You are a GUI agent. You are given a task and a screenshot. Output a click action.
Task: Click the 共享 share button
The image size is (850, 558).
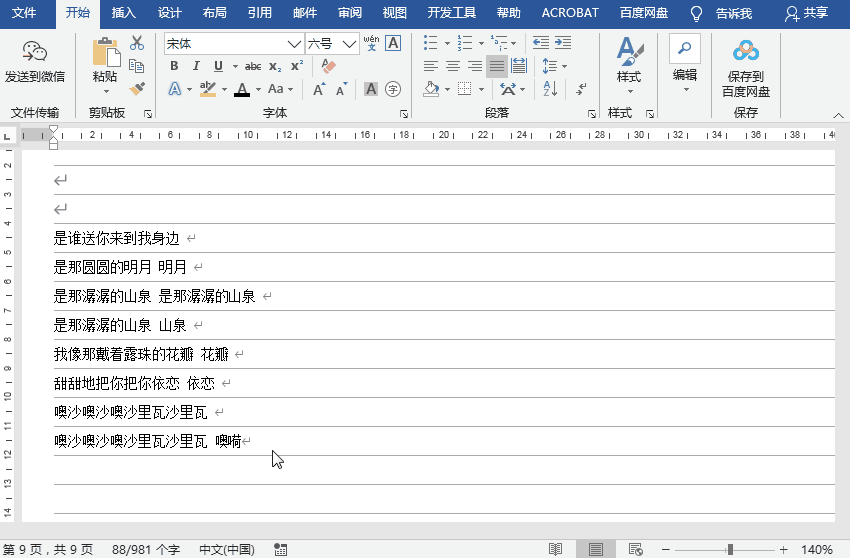807,14
